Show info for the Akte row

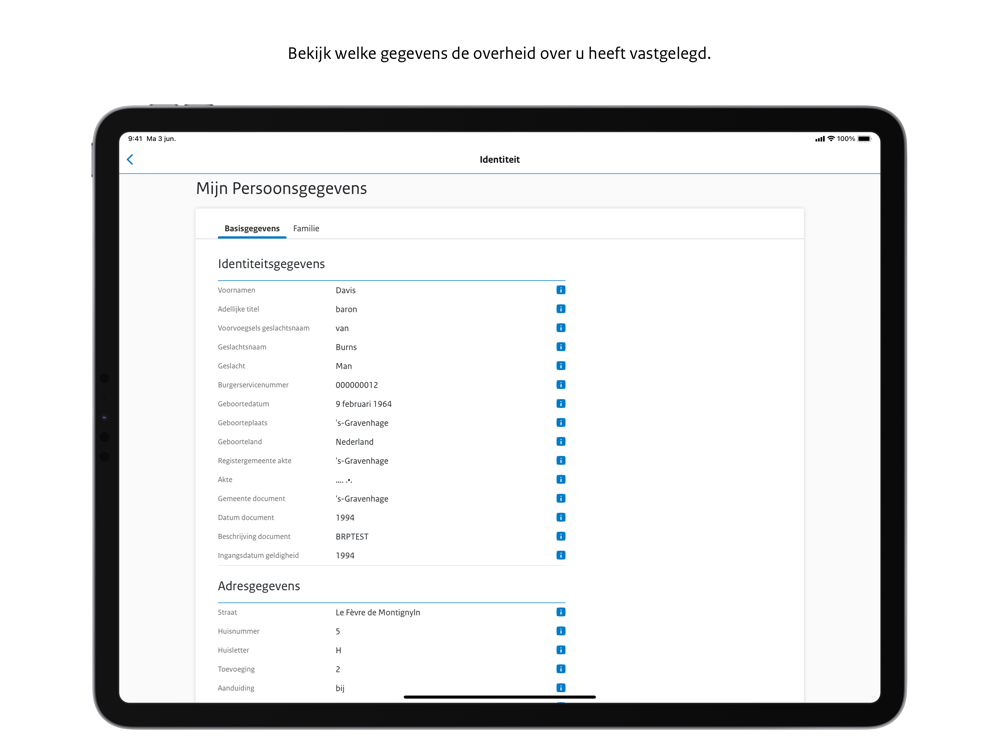click(x=561, y=480)
